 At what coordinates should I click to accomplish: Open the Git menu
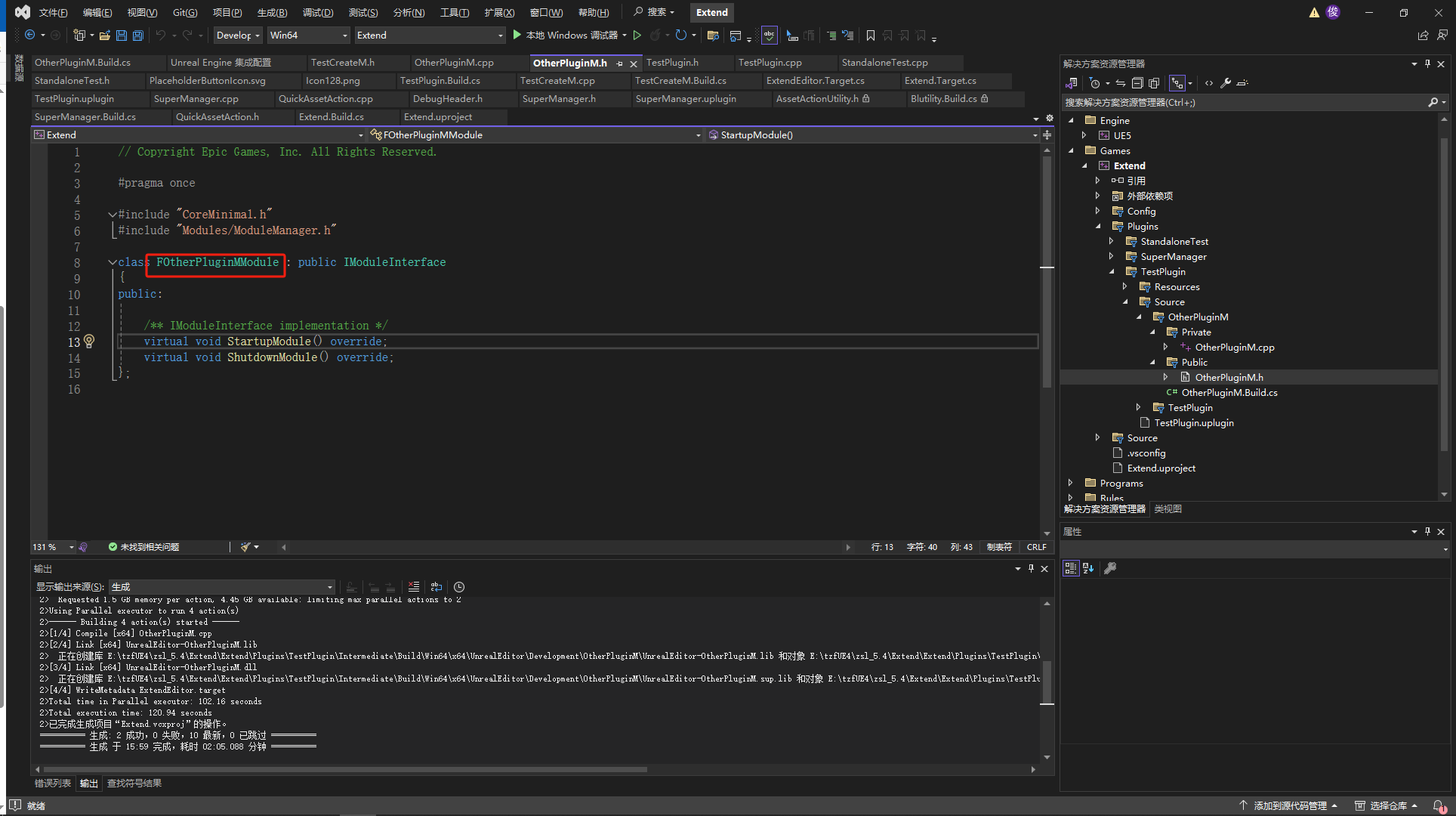point(184,12)
